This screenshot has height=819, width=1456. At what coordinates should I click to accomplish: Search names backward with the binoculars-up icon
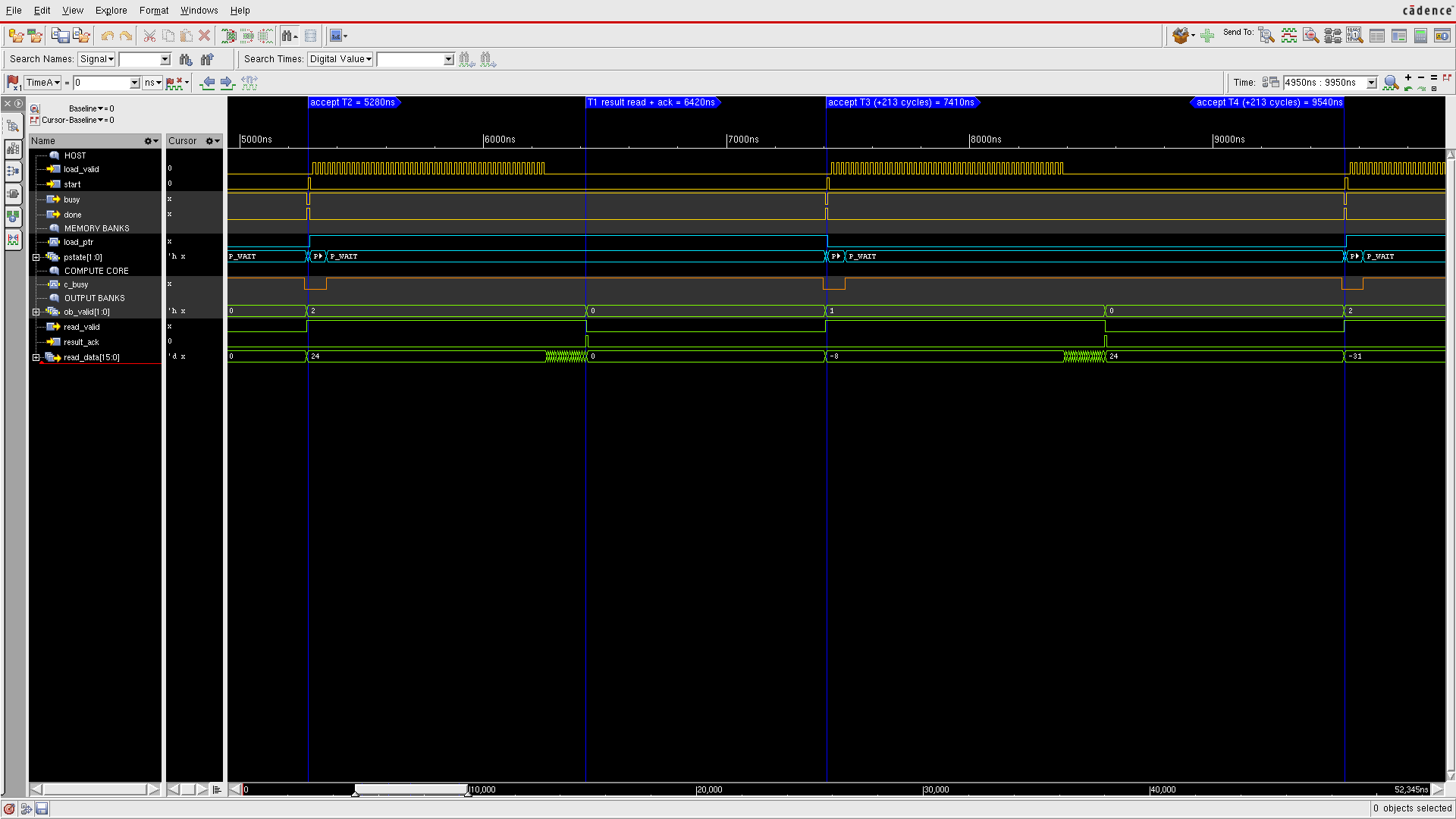pos(207,59)
